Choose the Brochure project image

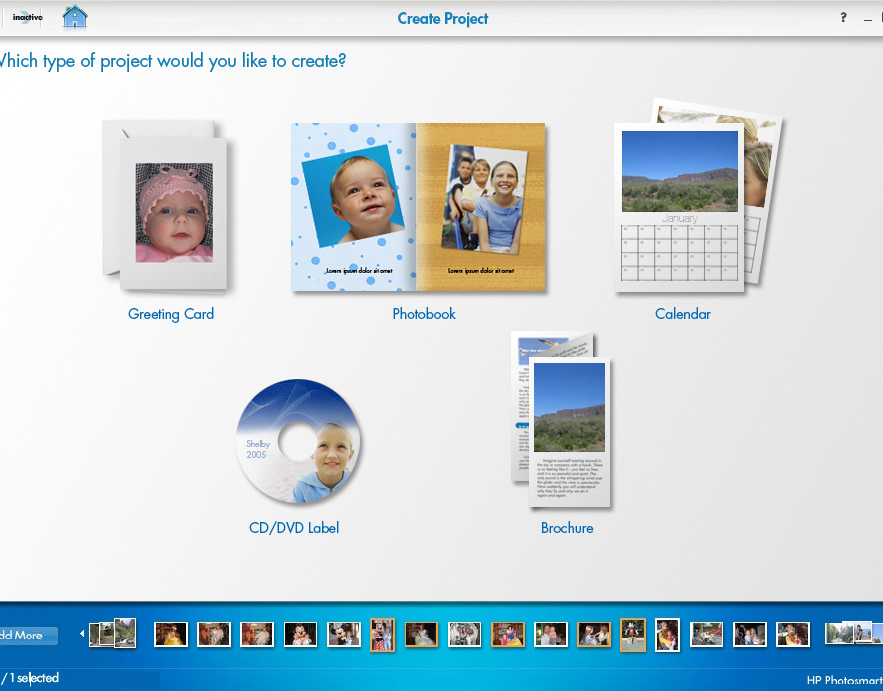[561, 420]
